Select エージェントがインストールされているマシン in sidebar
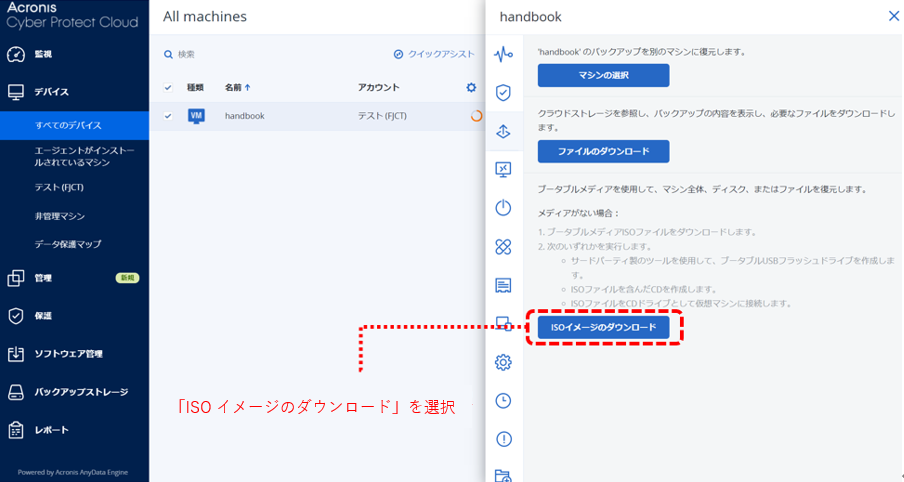Screen dimensions: 904x482 pyautogui.click(x=84, y=156)
